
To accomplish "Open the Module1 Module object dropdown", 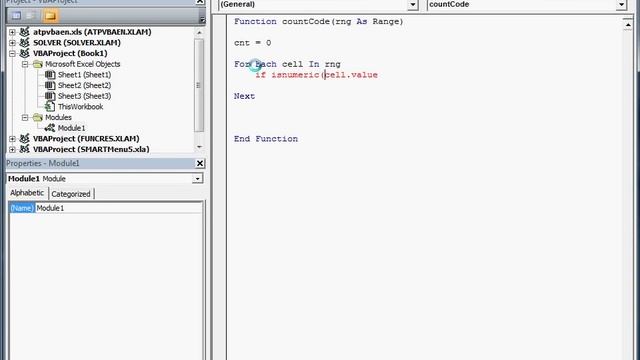I will (x=198, y=179).
